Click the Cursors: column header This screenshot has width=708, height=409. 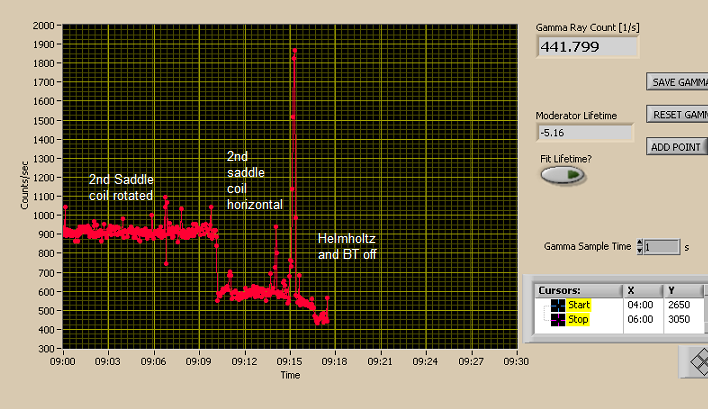click(x=578, y=291)
